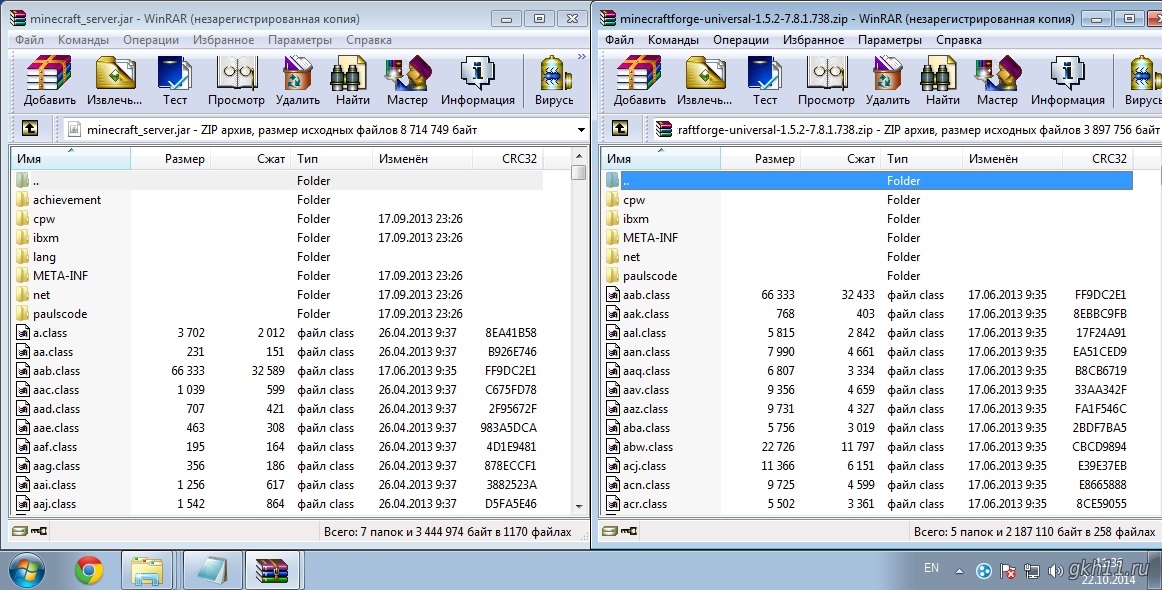Sort by Тип column in minecraftforge zip window
The height and width of the screenshot is (590, 1162).
921,159
